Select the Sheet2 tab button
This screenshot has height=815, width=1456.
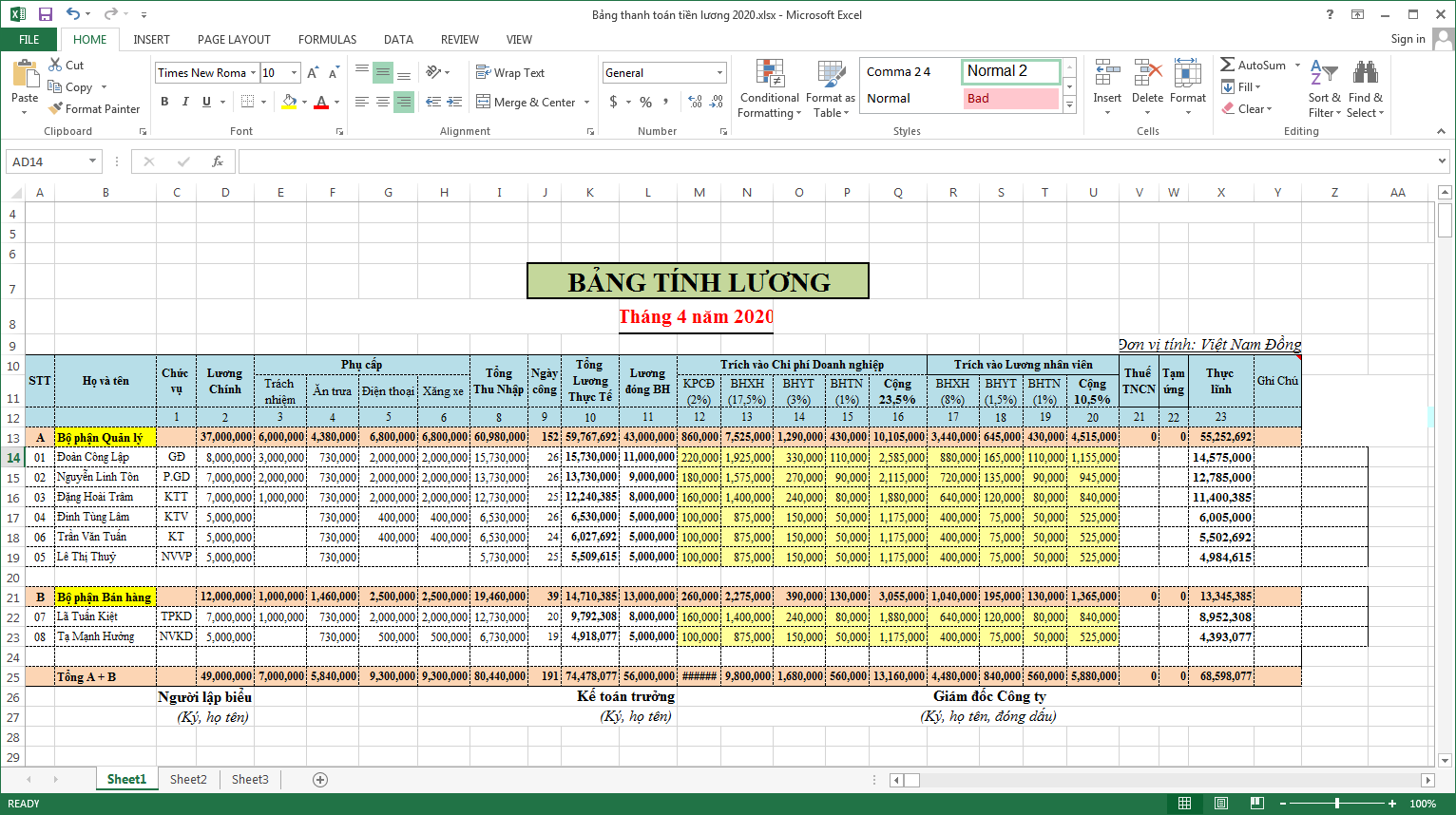[x=187, y=779]
